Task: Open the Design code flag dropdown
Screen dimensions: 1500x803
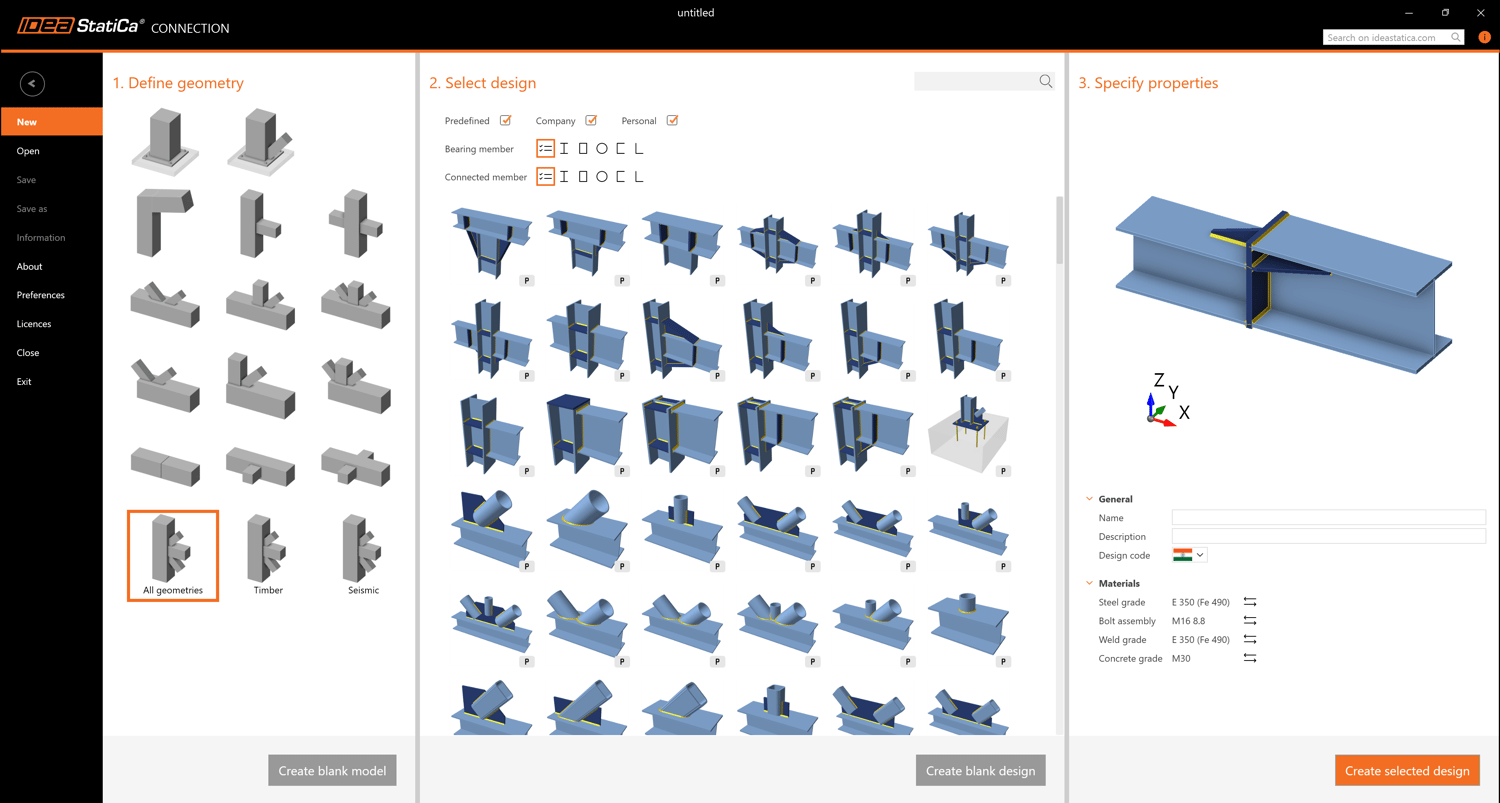Action: (x=1189, y=555)
